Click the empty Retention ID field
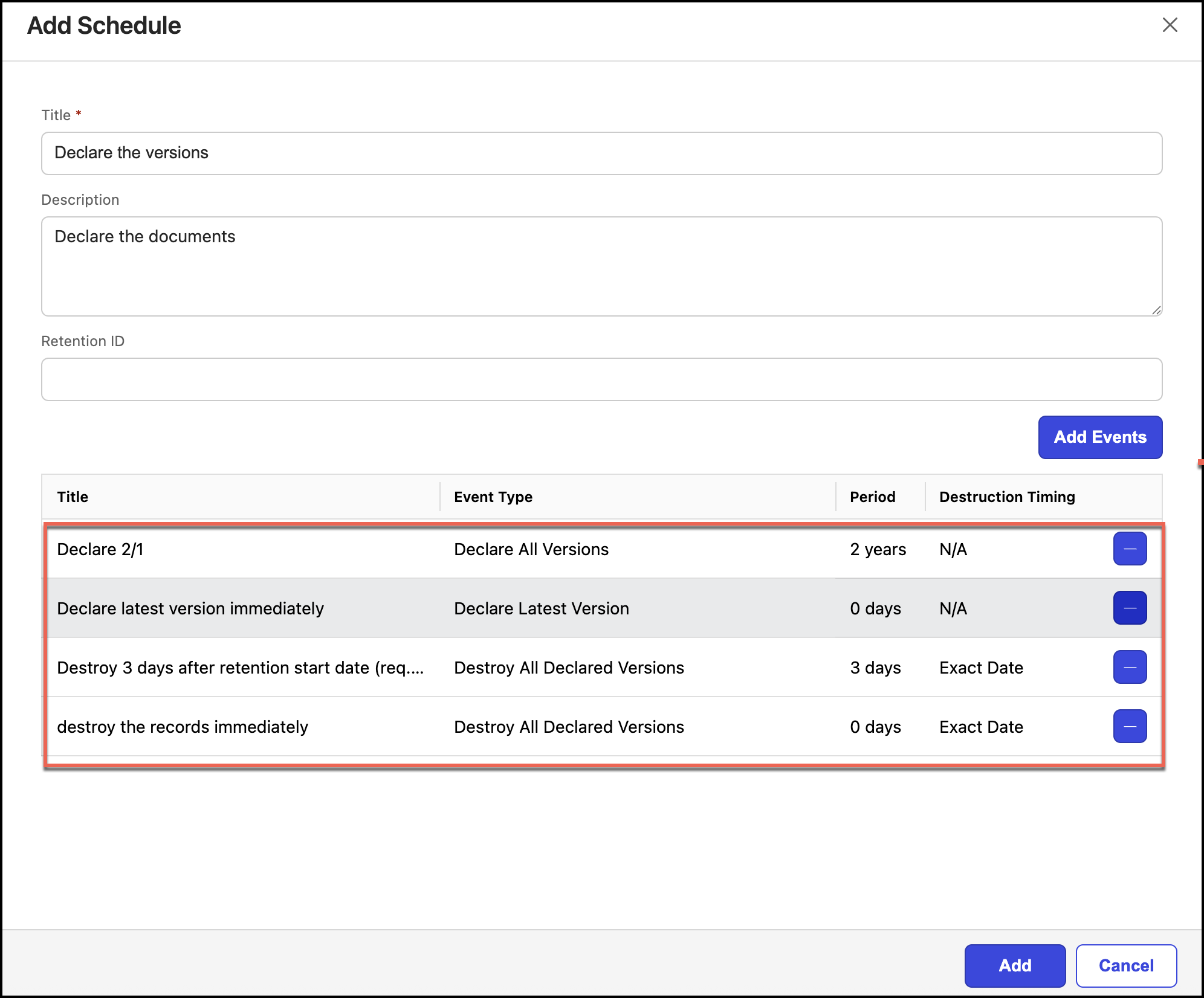Image resolution: width=1204 pixels, height=998 pixels. click(601, 379)
